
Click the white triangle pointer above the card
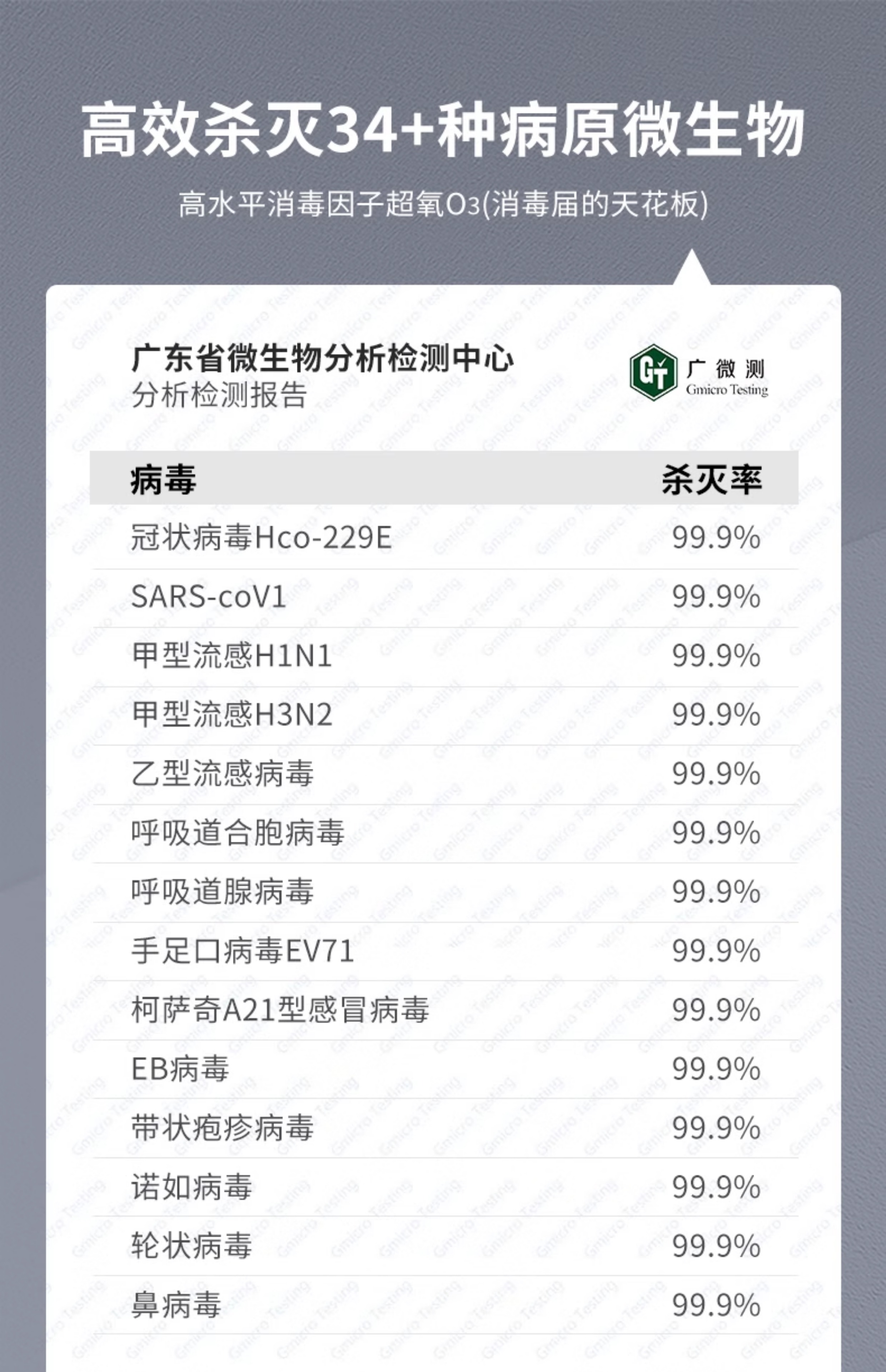pyautogui.click(x=692, y=268)
